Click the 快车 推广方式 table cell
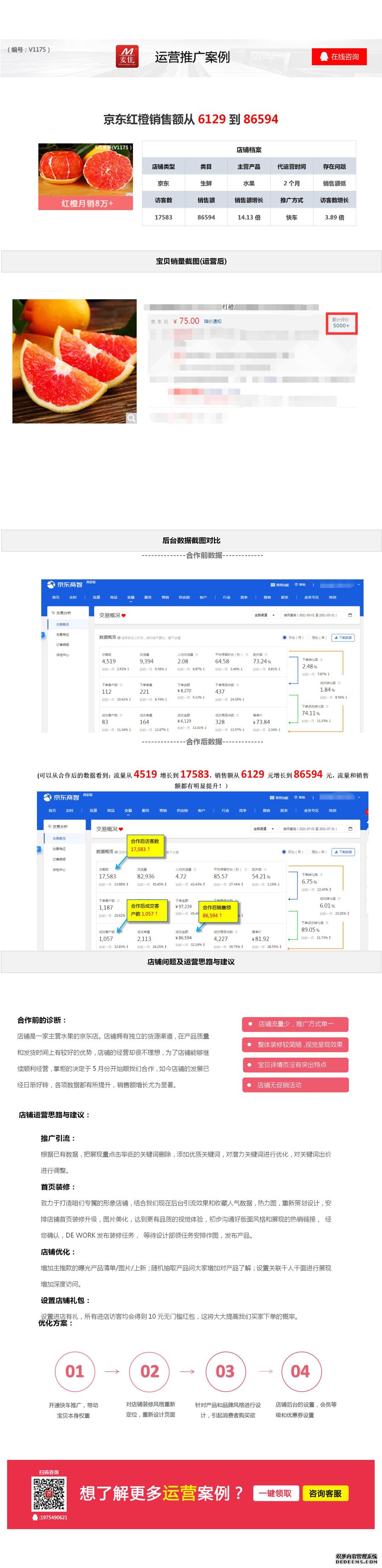Image resolution: width=382 pixels, height=1568 pixels. click(292, 217)
